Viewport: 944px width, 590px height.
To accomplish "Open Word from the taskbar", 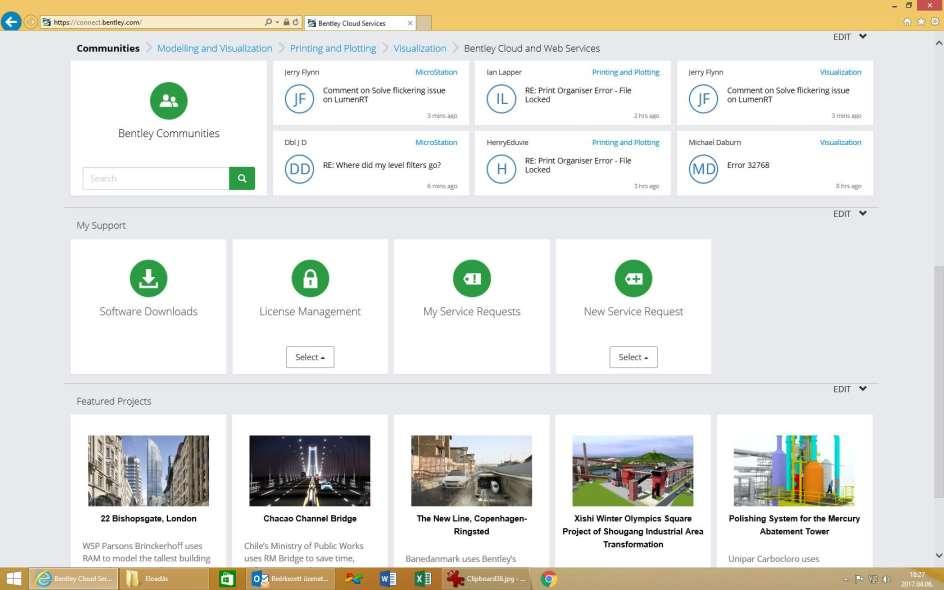I will pyautogui.click(x=388, y=579).
